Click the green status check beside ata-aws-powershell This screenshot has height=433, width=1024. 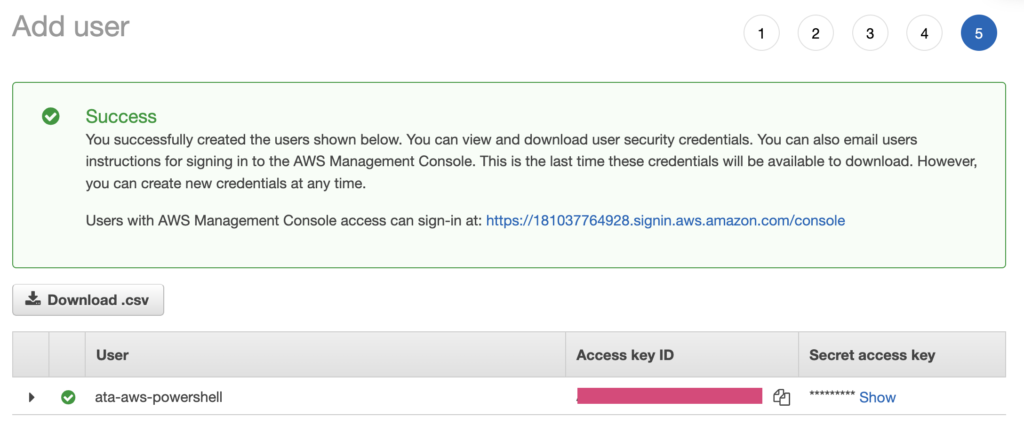click(x=68, y=397)
